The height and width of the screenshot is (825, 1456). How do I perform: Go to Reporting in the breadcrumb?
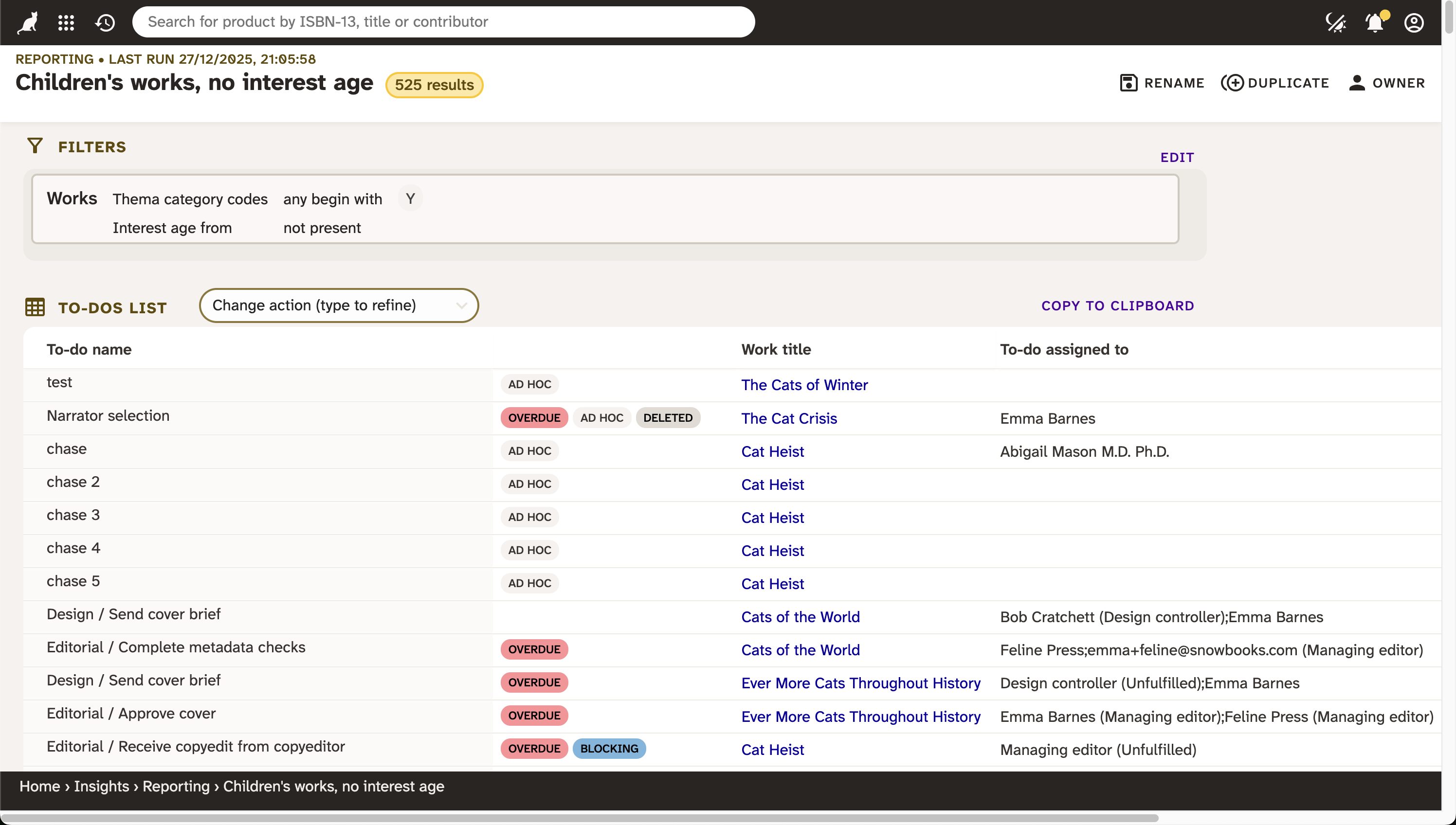[x=176, y=786]
